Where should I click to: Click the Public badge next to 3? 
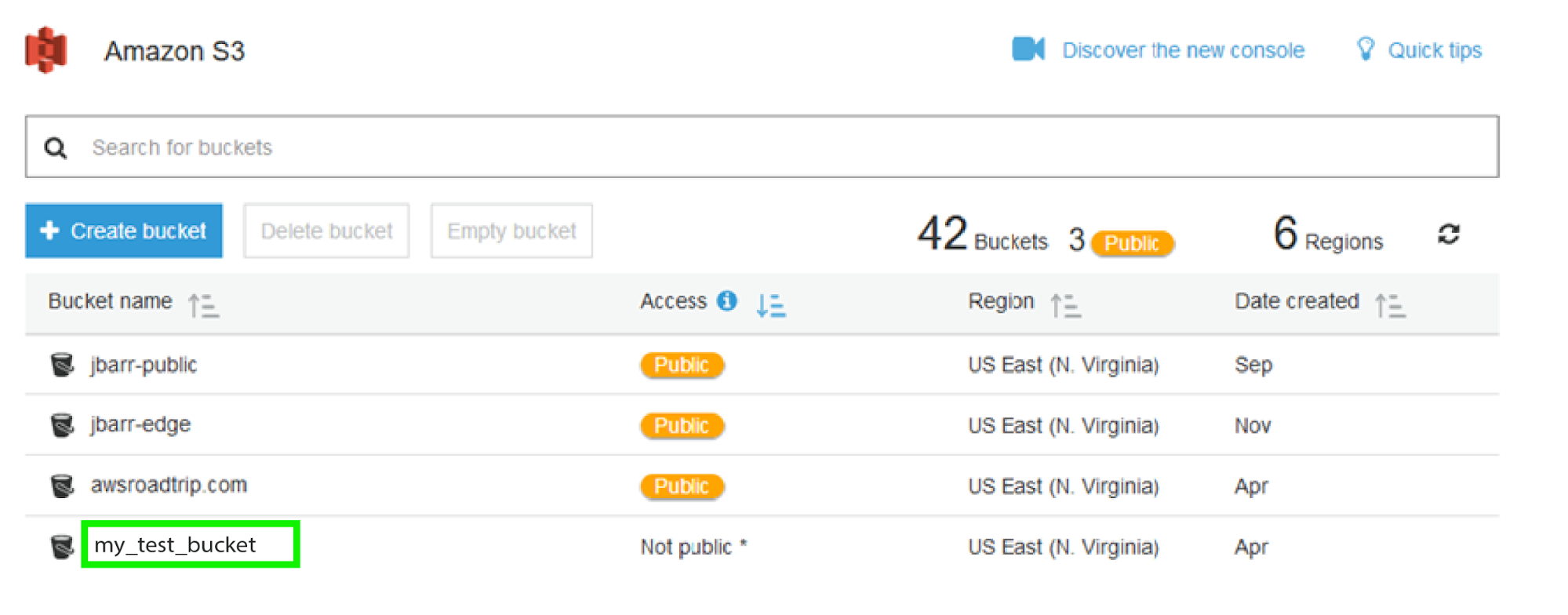point(1132,243)
